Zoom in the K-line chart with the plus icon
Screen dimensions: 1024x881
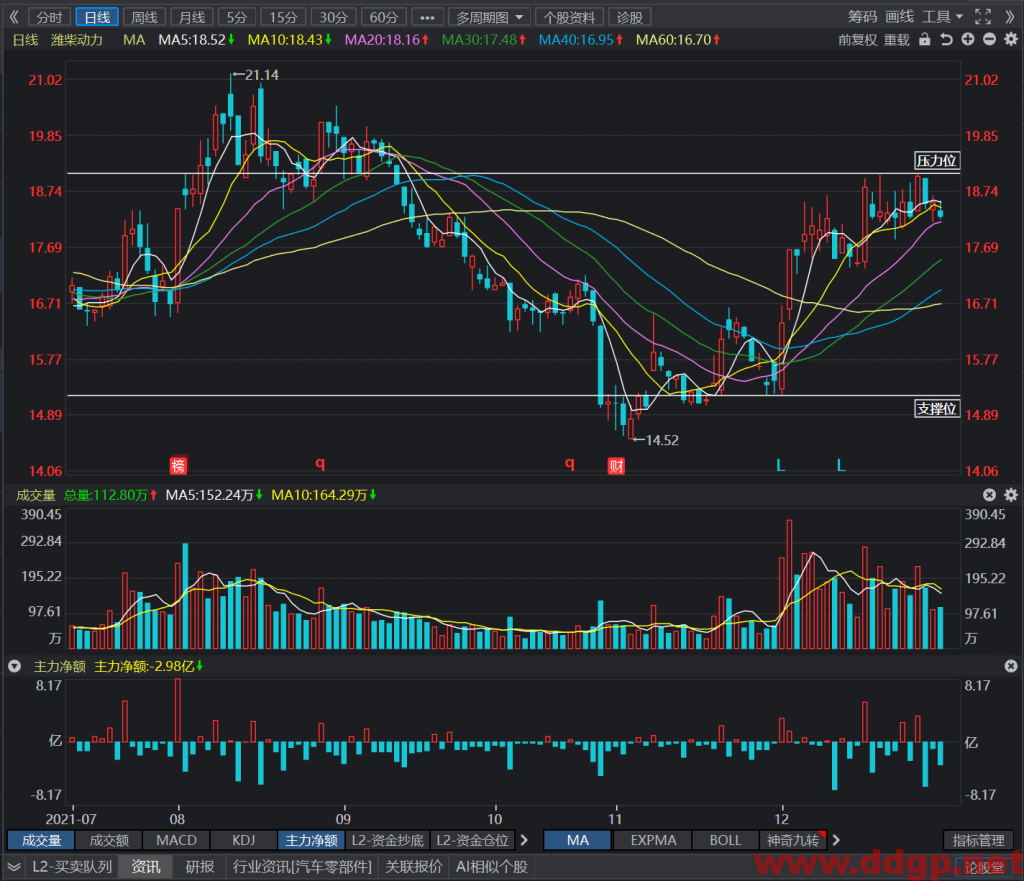tap(968, 40)
